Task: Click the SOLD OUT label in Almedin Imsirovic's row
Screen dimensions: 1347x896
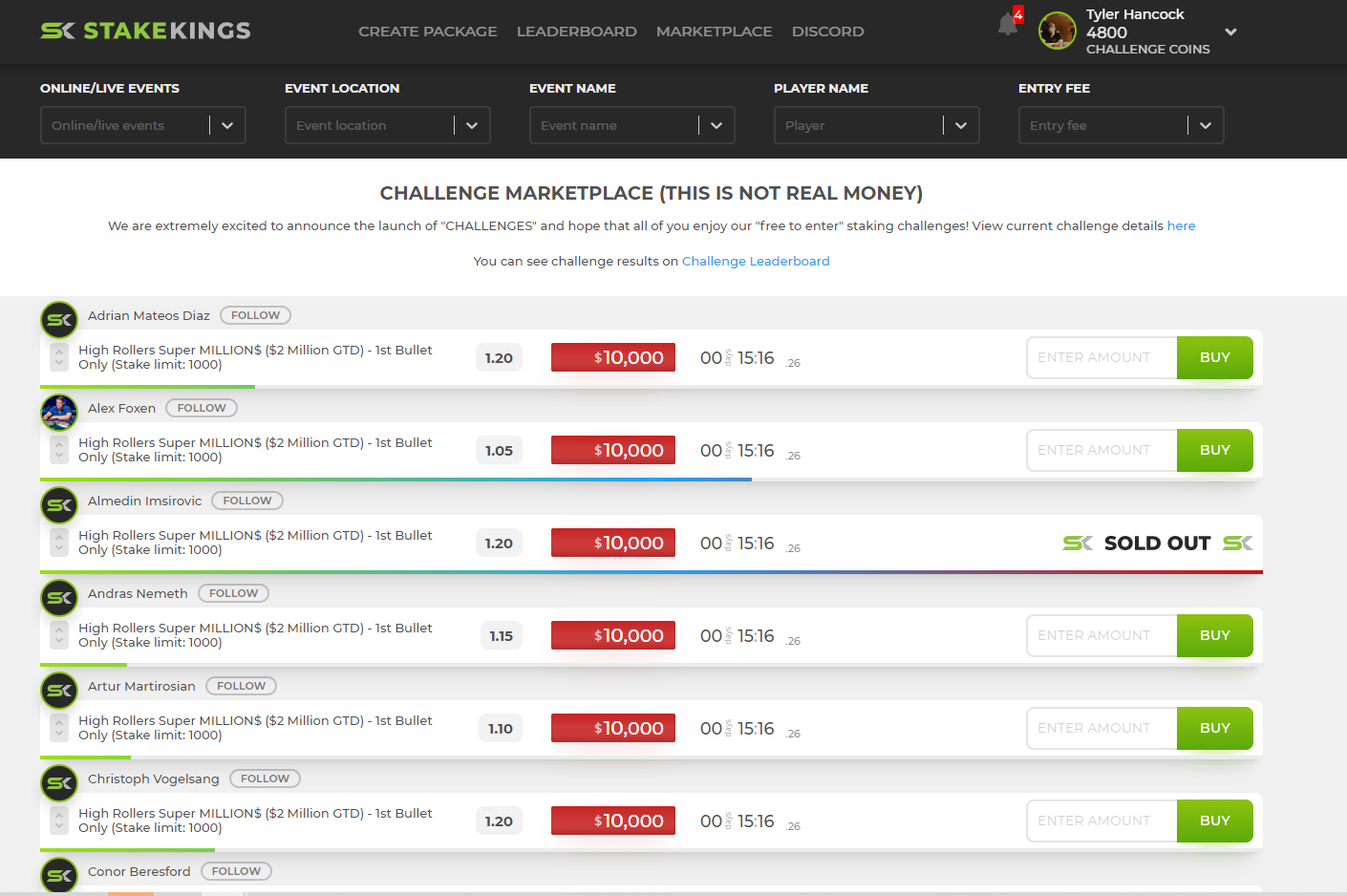Action: coord(1157,544)
